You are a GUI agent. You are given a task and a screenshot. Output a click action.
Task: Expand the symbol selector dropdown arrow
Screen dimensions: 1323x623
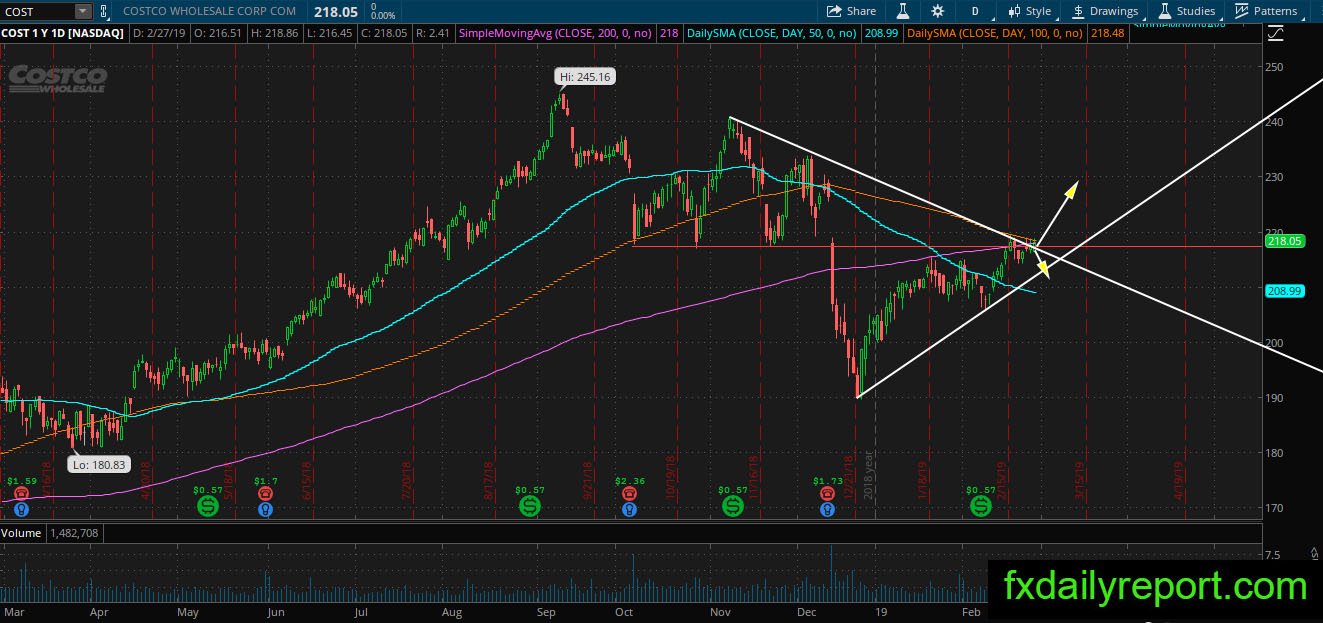[x=83, y=11]
